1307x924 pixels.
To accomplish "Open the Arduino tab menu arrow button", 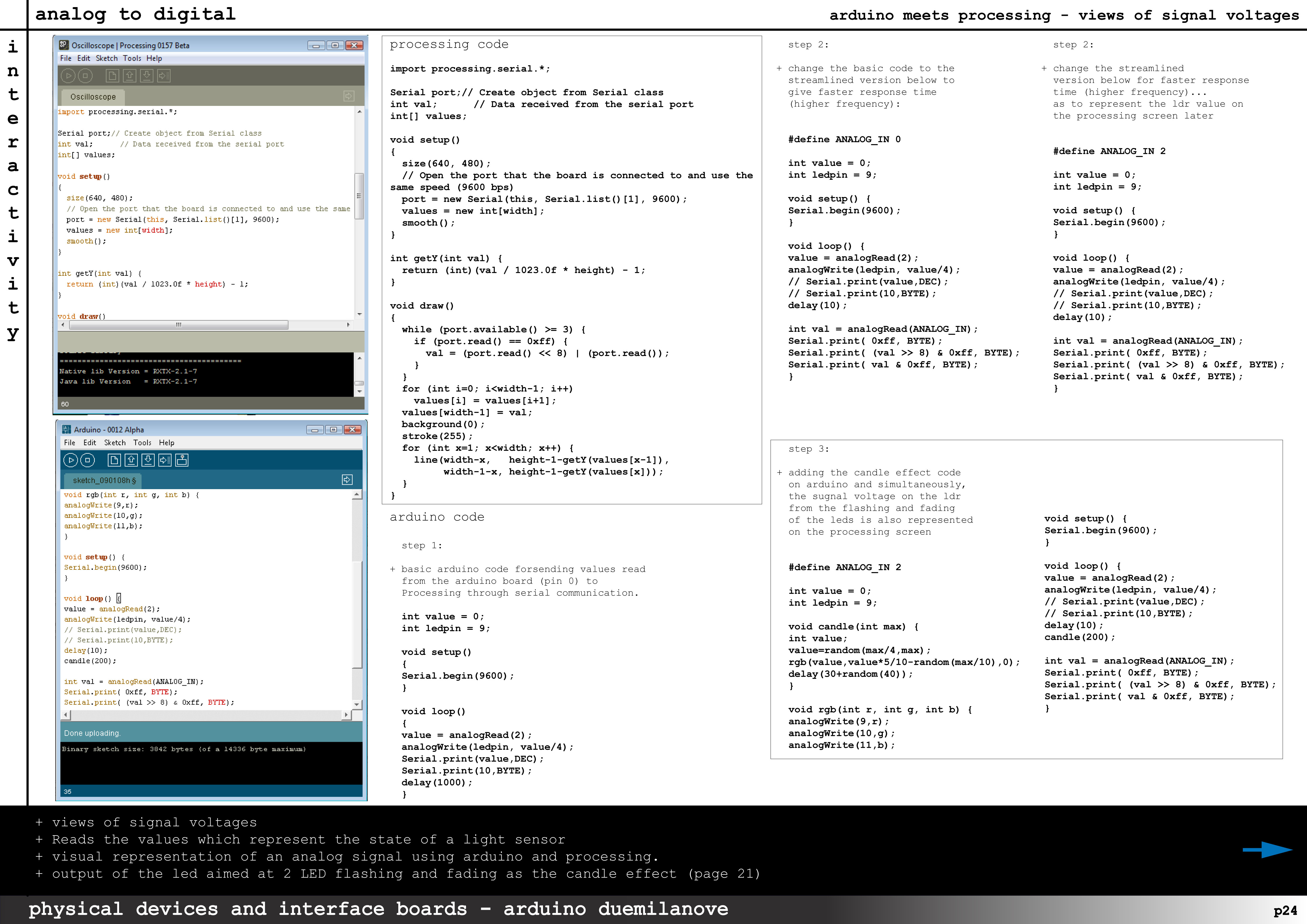I will click(x=347, y=480).
